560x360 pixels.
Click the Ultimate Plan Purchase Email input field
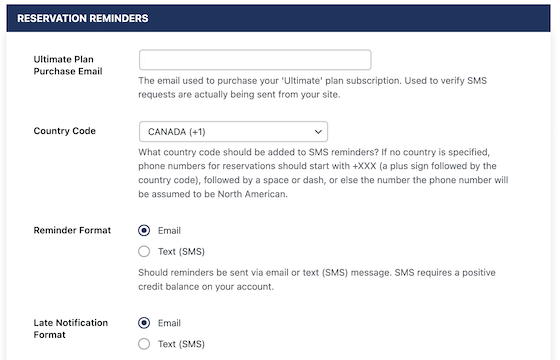coord(255,60)
